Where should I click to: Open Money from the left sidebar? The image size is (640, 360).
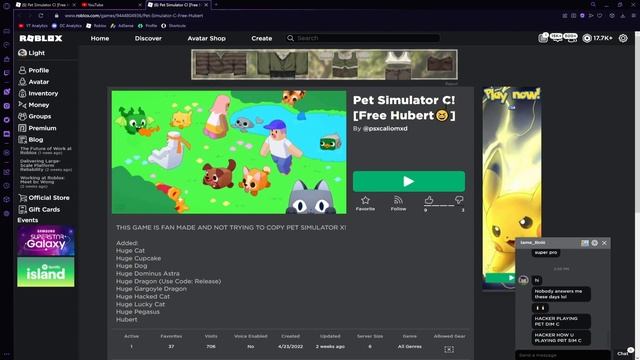click(x=34, y=105)
